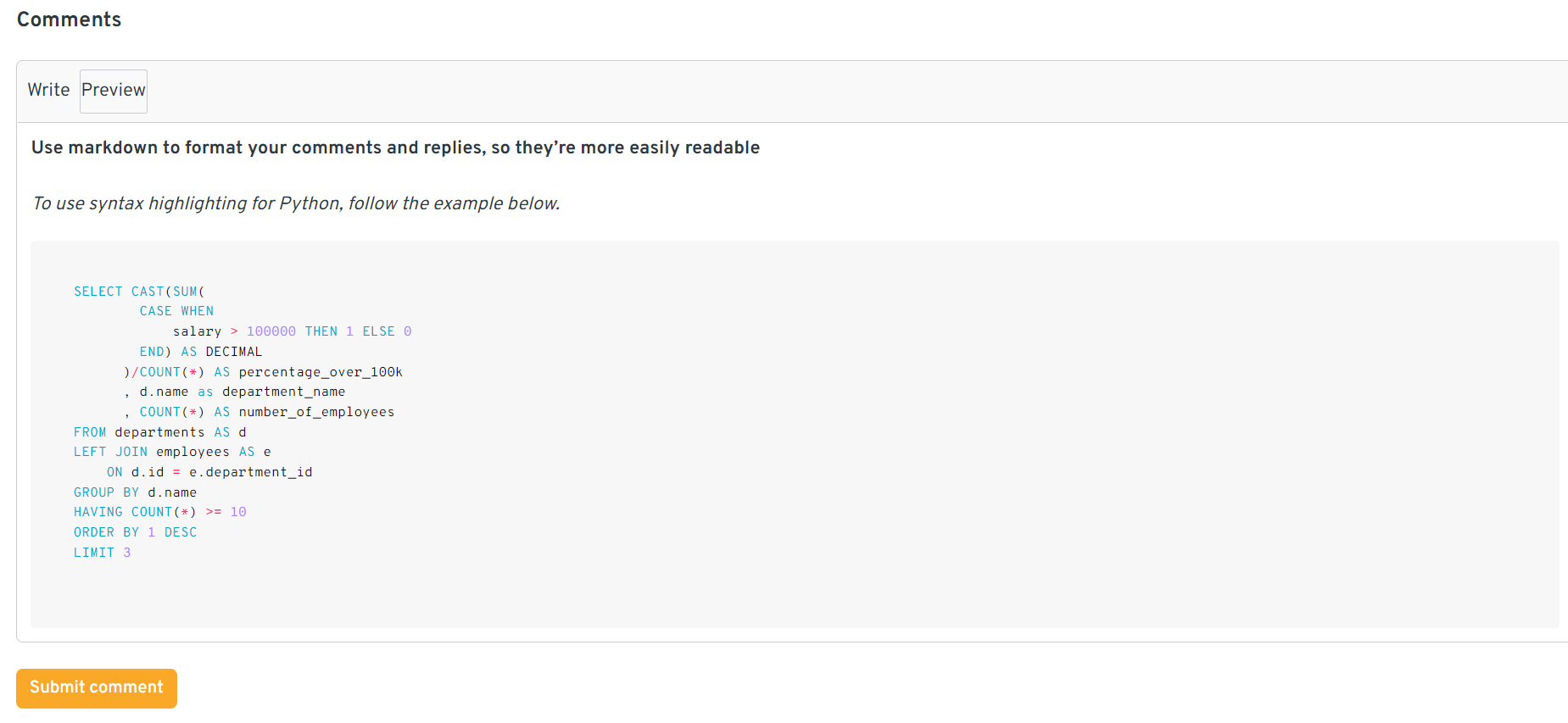The image size is (1568, 723).
Task: Click the FROM departments AS d line
Action: [x=159, y=432]
